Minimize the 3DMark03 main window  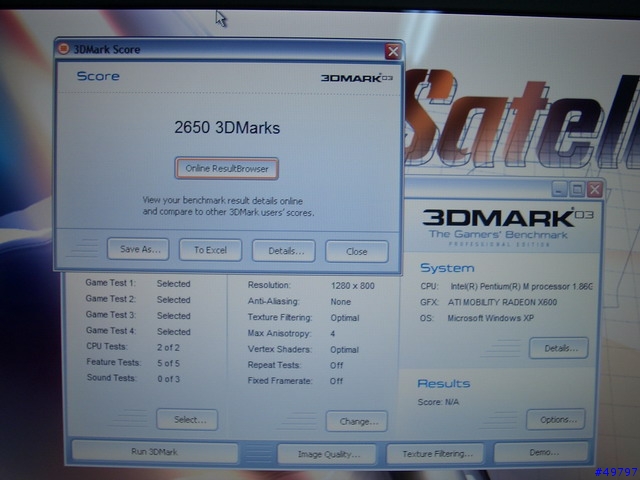click(559, 189)
